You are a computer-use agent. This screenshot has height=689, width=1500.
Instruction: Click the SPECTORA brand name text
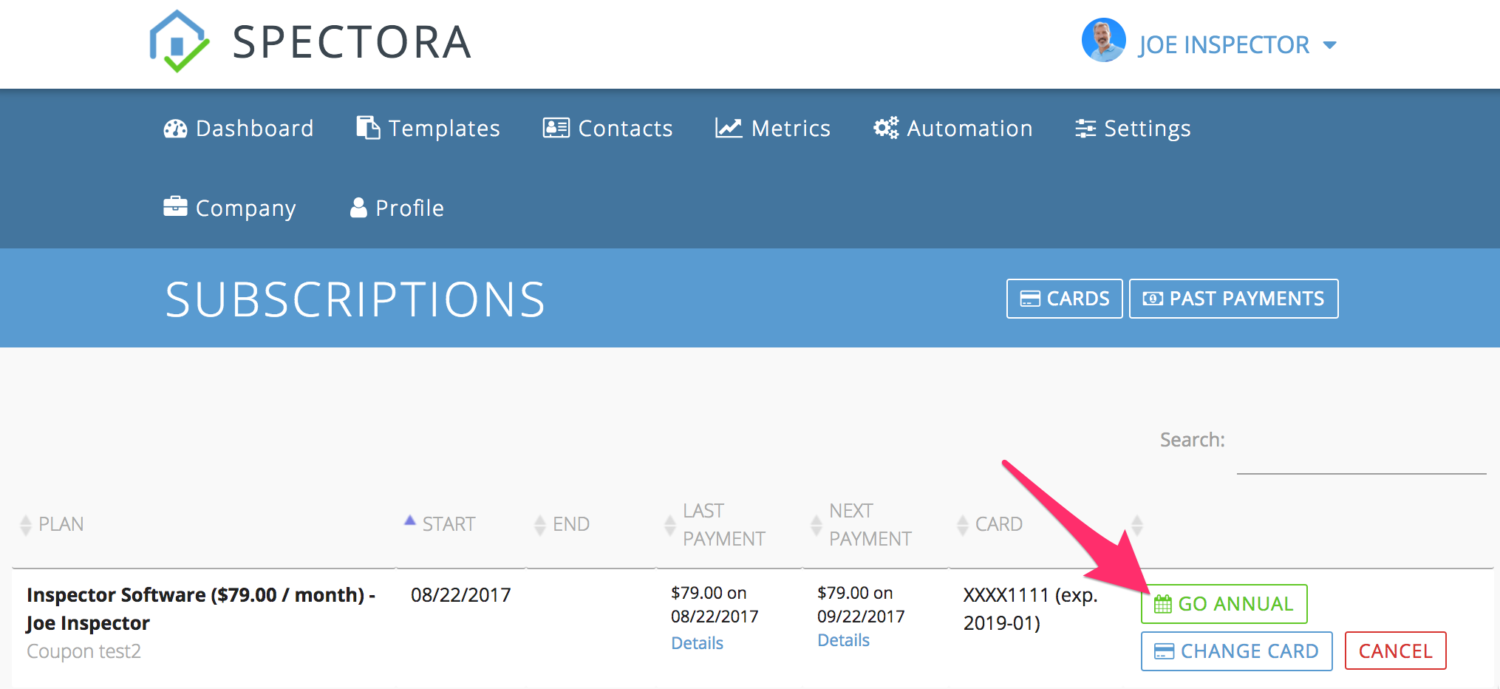click(x=351, y=42)
